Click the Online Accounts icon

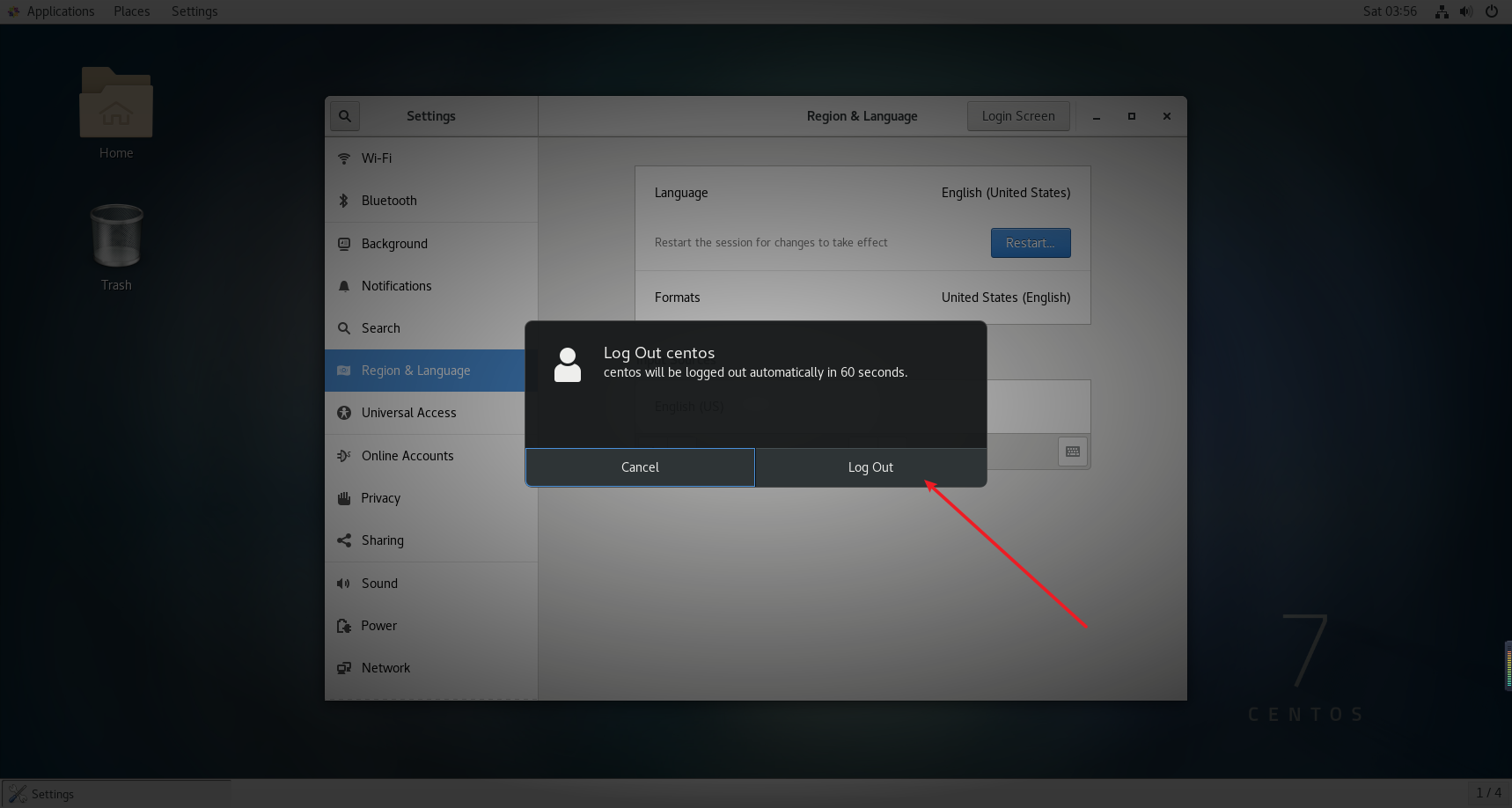click(344, 456)
